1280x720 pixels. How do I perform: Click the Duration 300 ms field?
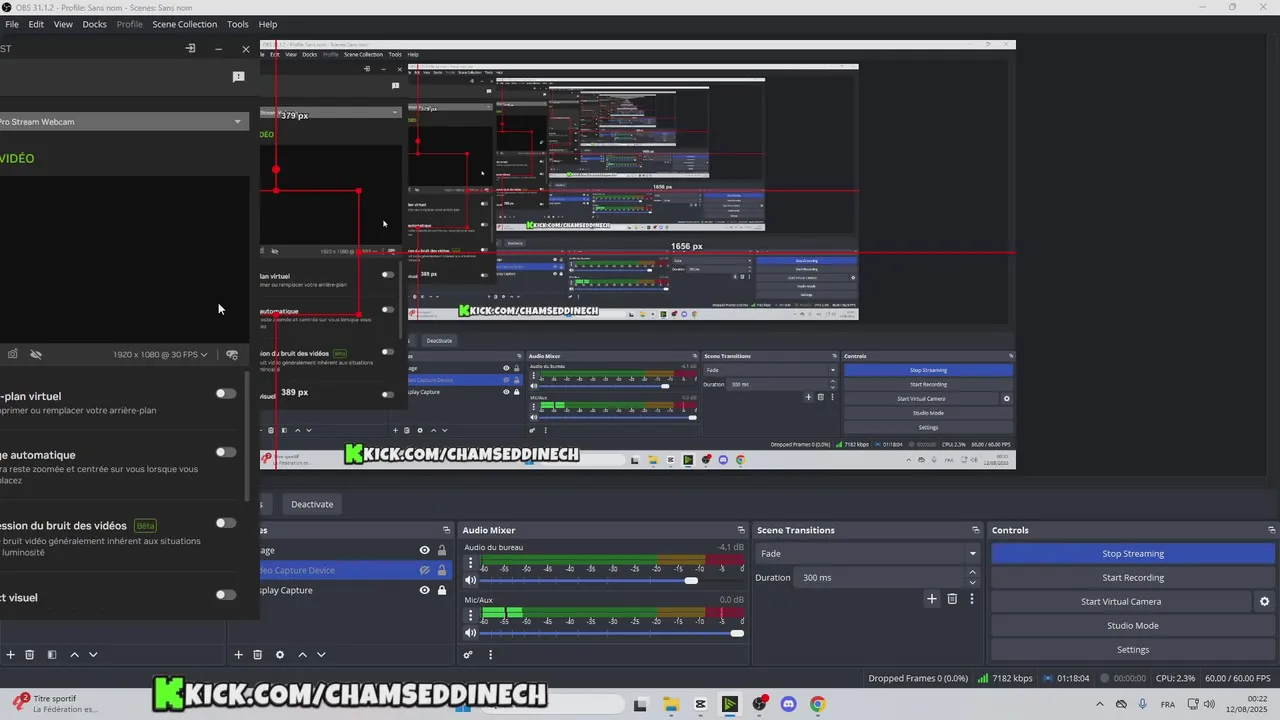(881, 578)
